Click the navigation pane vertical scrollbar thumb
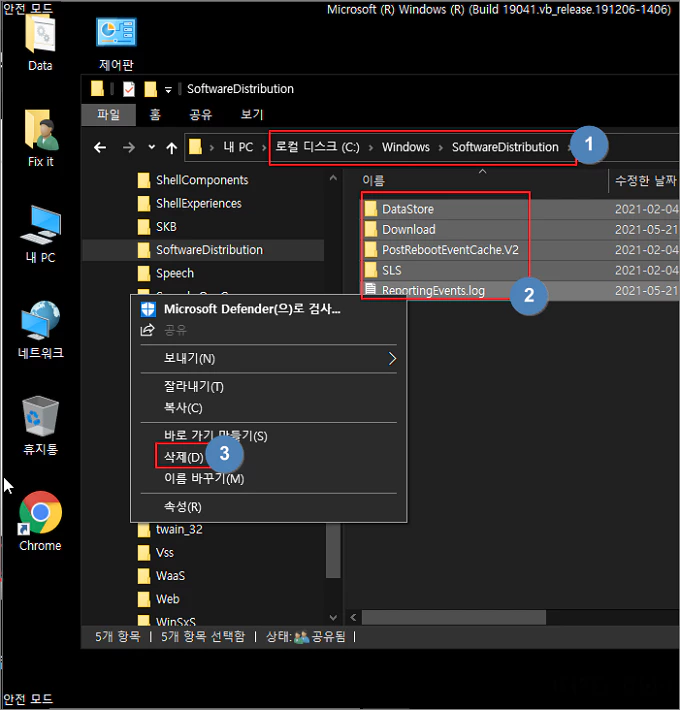Viewport: 680px width, 710px height. coord(333,550)
